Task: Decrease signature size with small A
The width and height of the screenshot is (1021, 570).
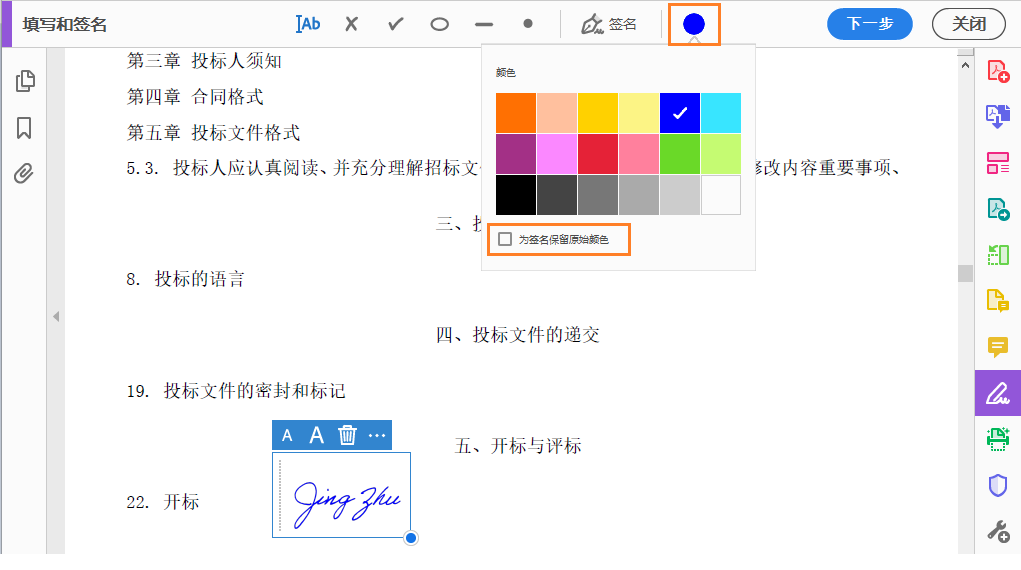Action: tap(287, 436)
